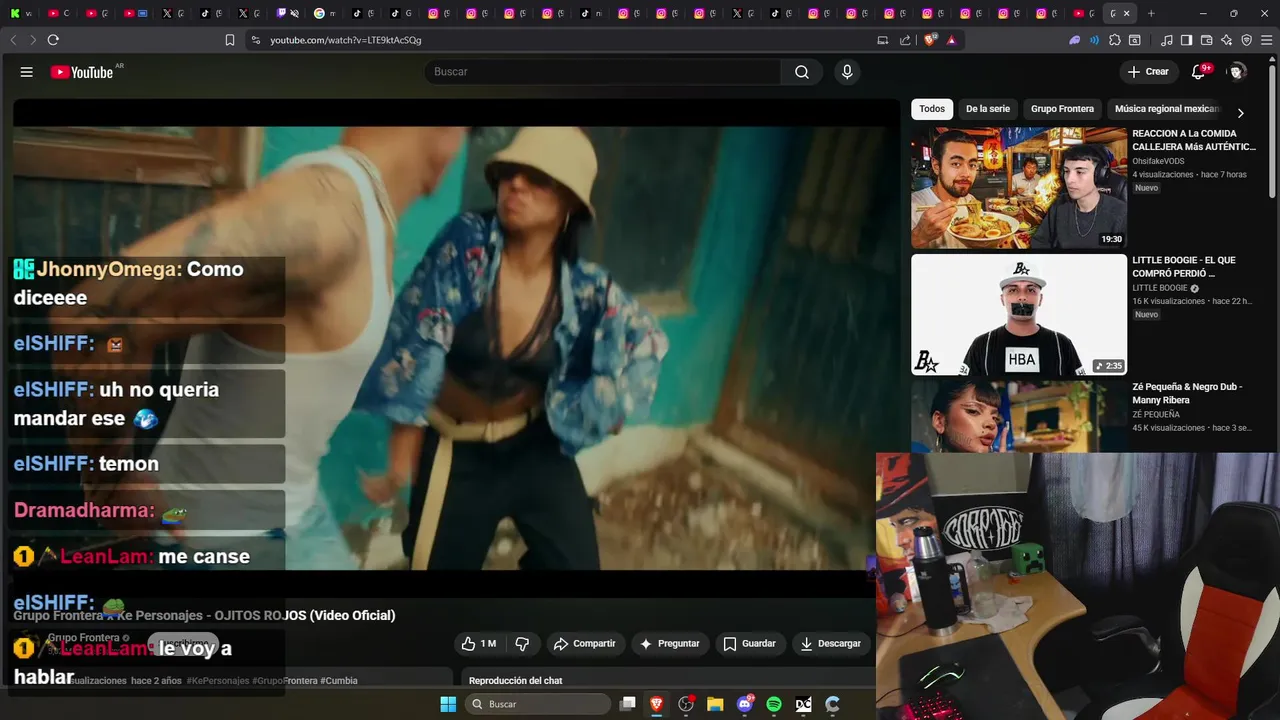Bookmark this page with the bookmark icon
1280x720 pixels.
230,40
